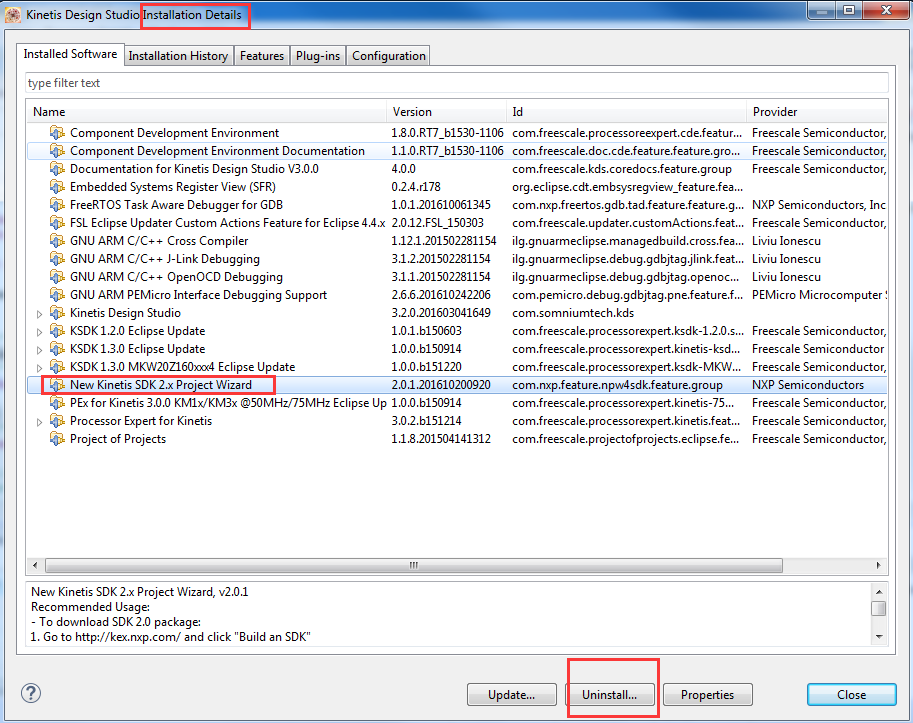Click the FreeRTOS Task Aware Debugger icon

tap(56, 205)
